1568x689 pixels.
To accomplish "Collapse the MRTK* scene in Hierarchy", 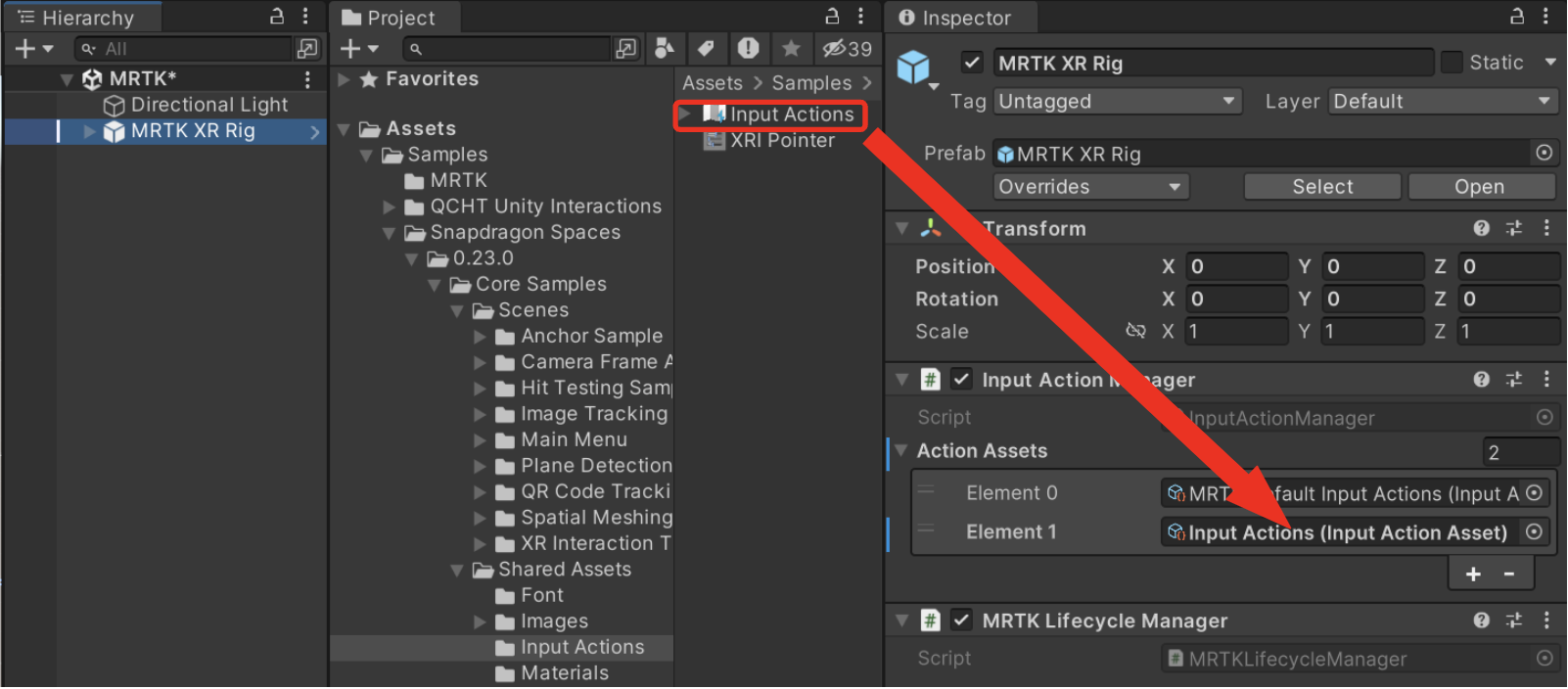I will [67, 79].
